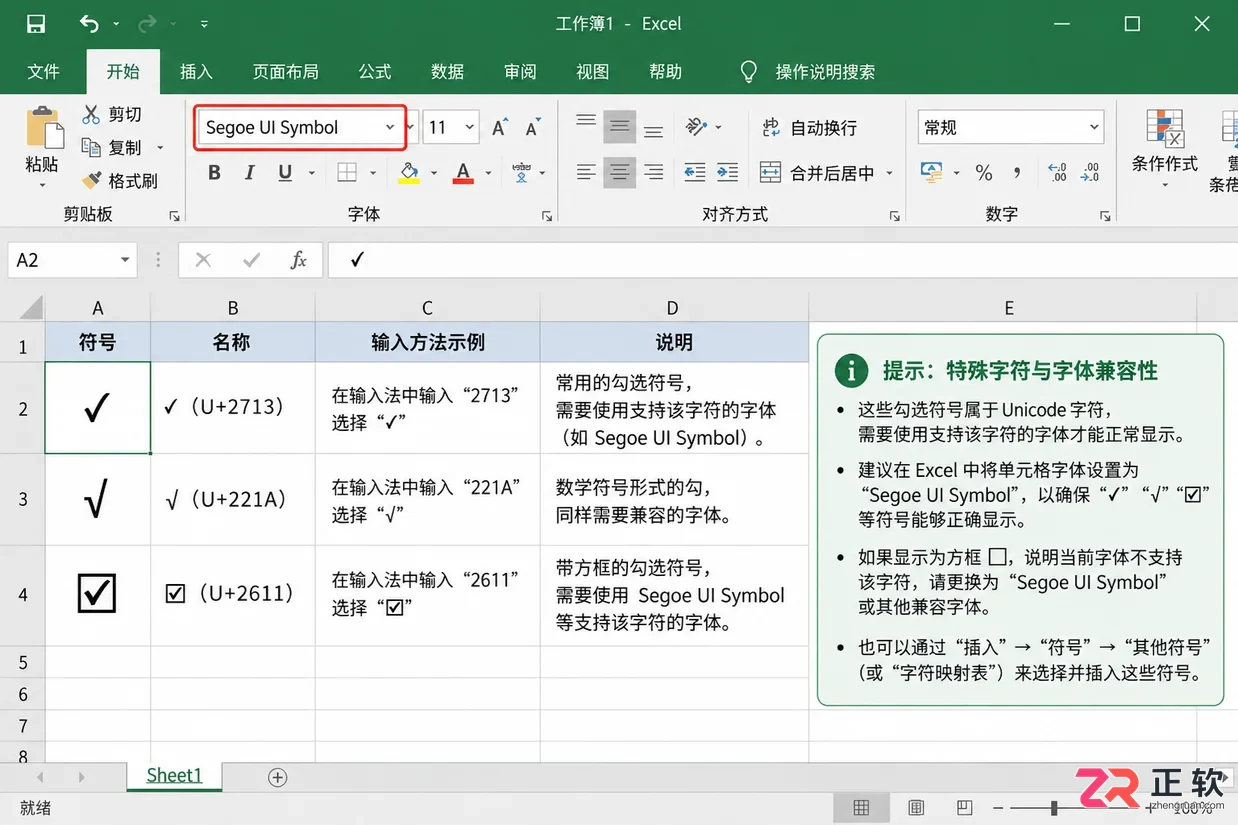1238x825 pixels.
Task: Open the alignment group dialog launcher
Action: pos(894,215)
